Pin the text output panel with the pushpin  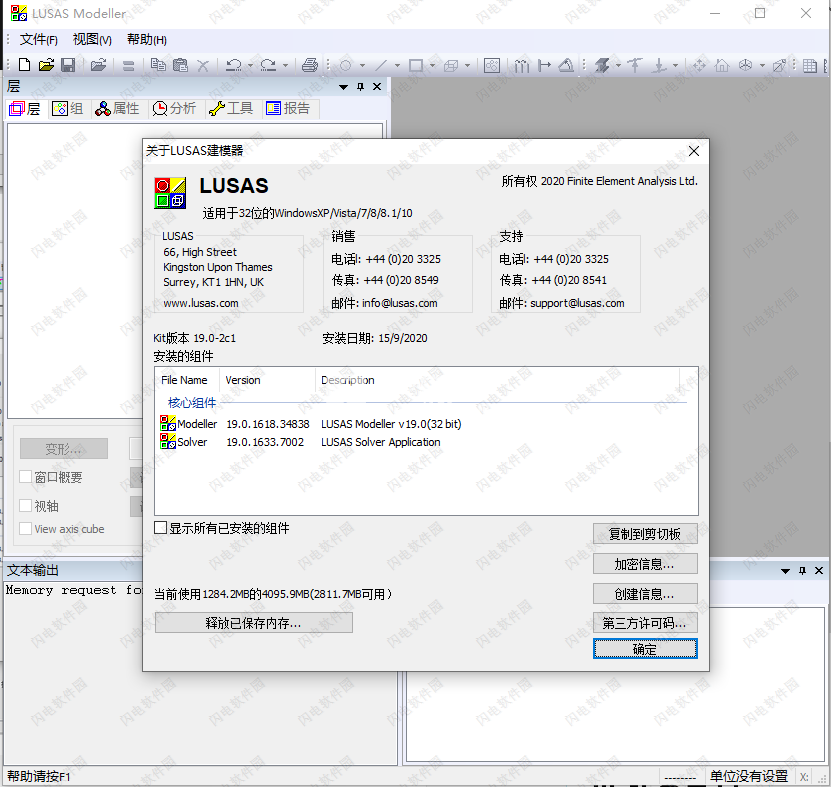tap(802, 571)
